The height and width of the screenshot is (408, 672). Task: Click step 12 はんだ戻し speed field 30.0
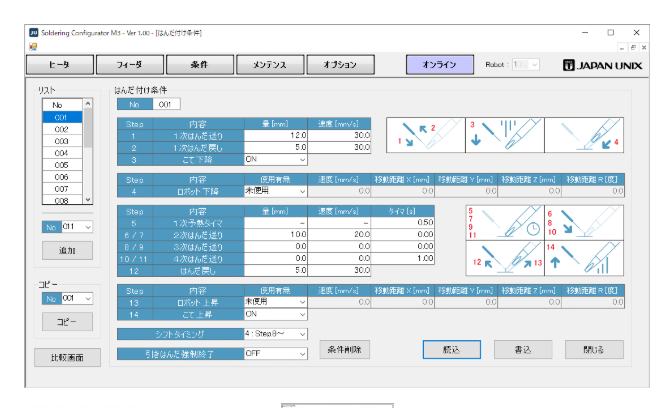(x=339, y=270)
